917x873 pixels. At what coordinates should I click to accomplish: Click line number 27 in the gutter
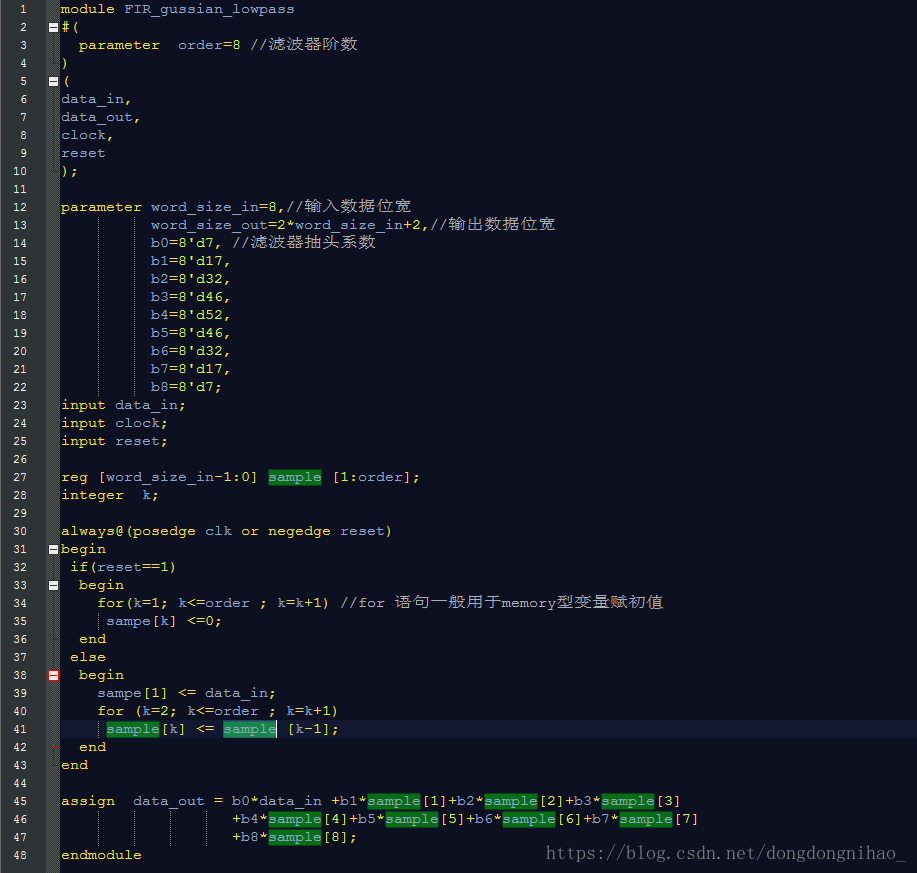pos(20,477)
